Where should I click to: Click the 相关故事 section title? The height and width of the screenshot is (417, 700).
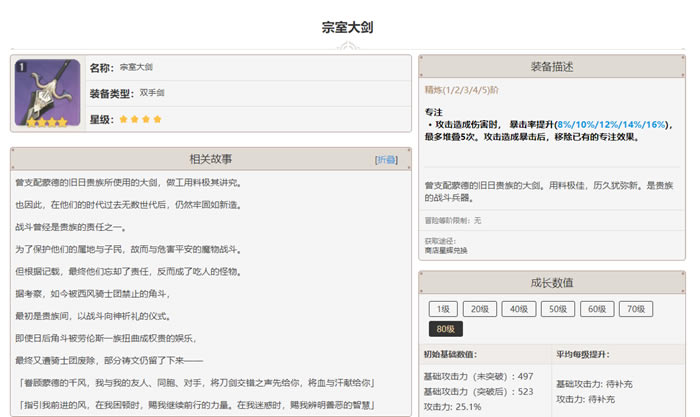(x=210, y=160)
